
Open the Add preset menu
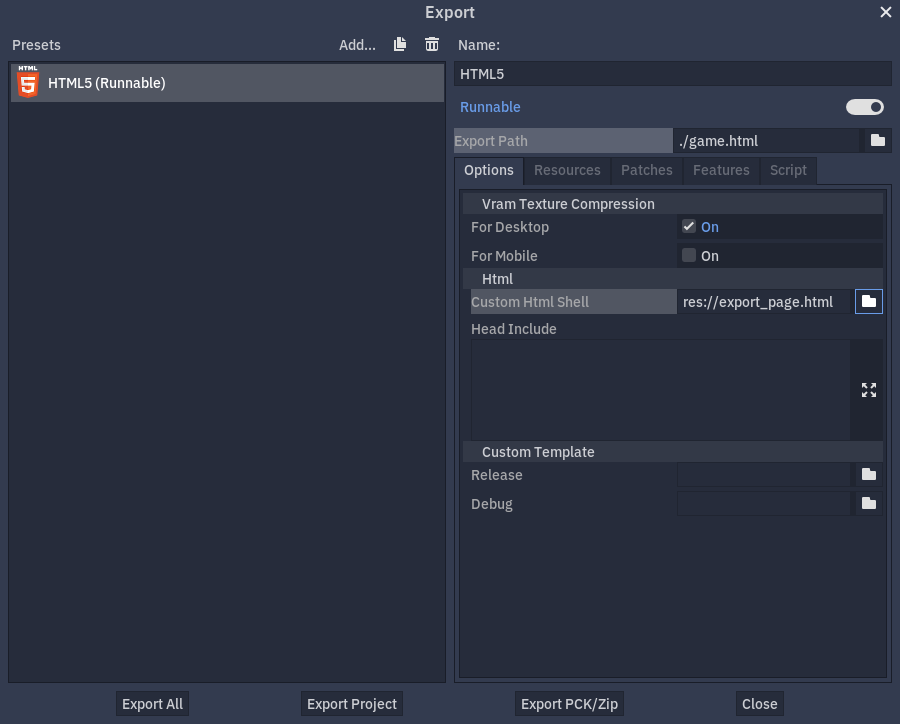point(356,44)
